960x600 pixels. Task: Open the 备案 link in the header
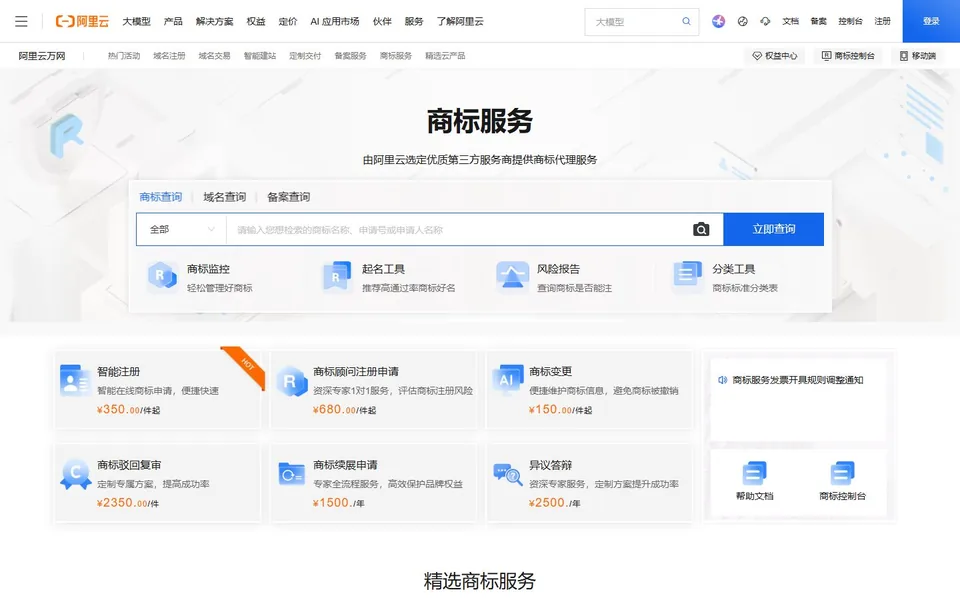point(819,21)
